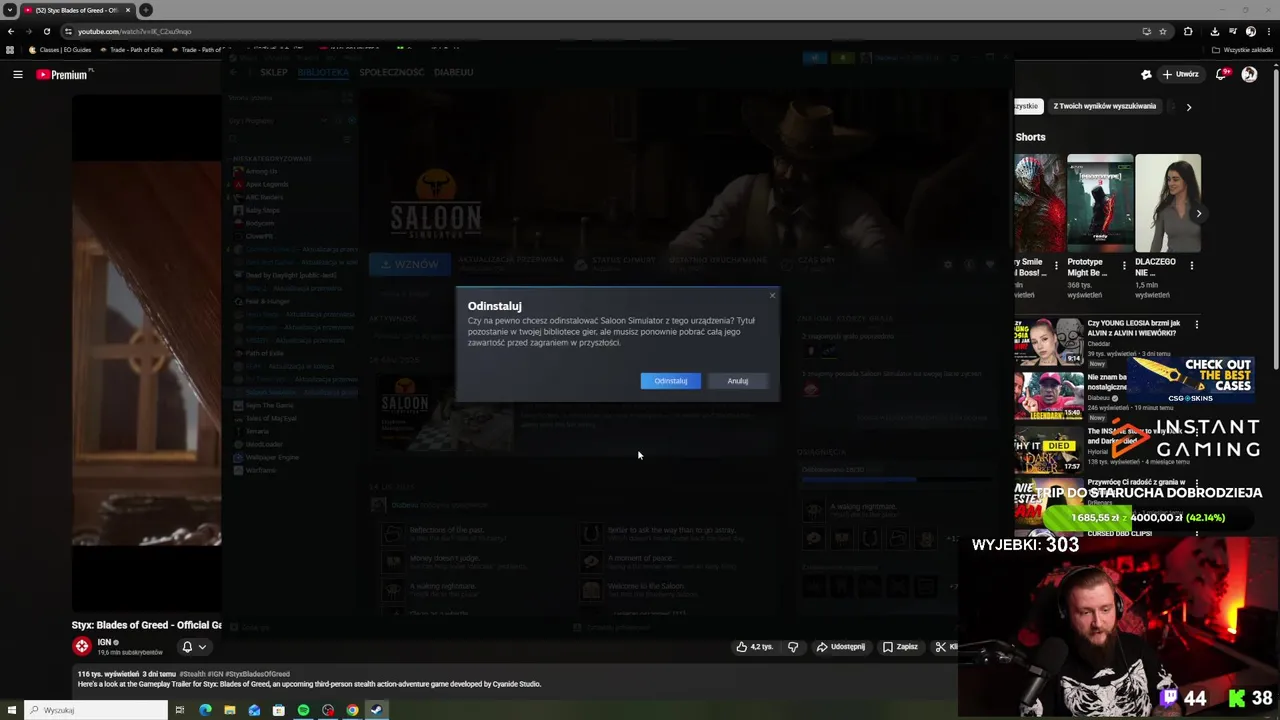Open File Explorer from the taskbar
This screenshot has height=720, width=1280.
230,710
